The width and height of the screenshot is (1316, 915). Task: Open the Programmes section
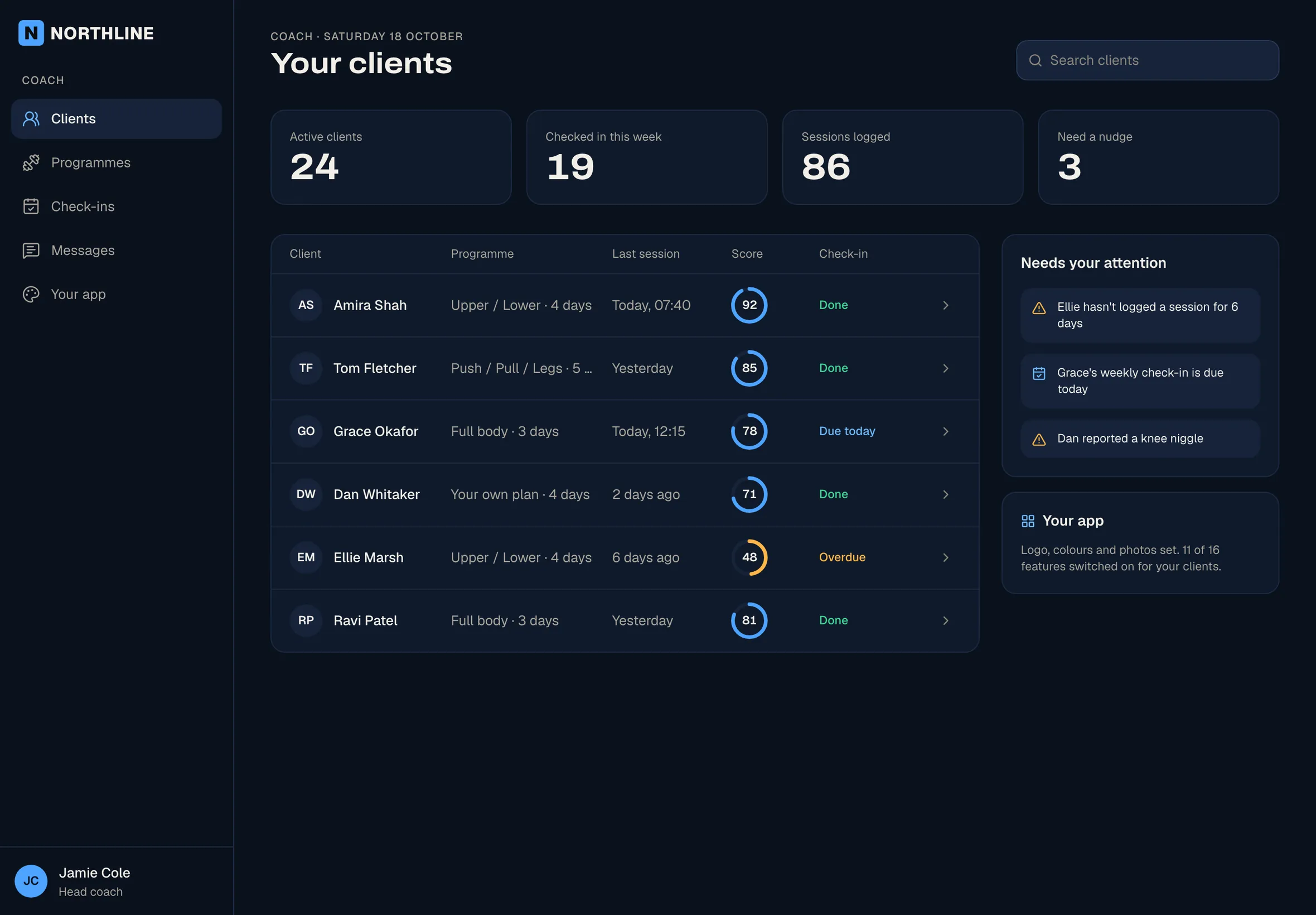(117, 163)
